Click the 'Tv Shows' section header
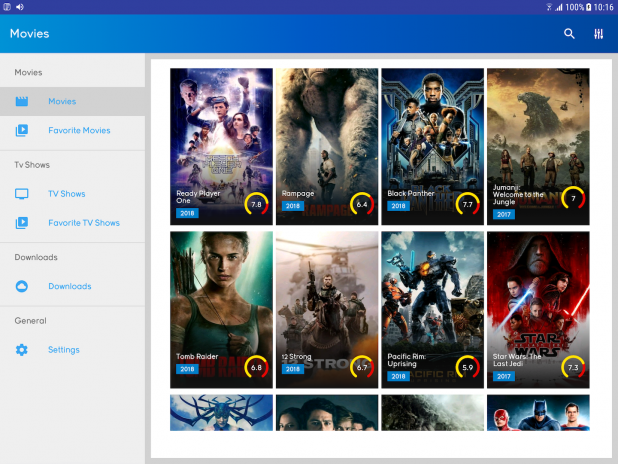Viewport: 618px width, 464px height. (x=32, y=165)
